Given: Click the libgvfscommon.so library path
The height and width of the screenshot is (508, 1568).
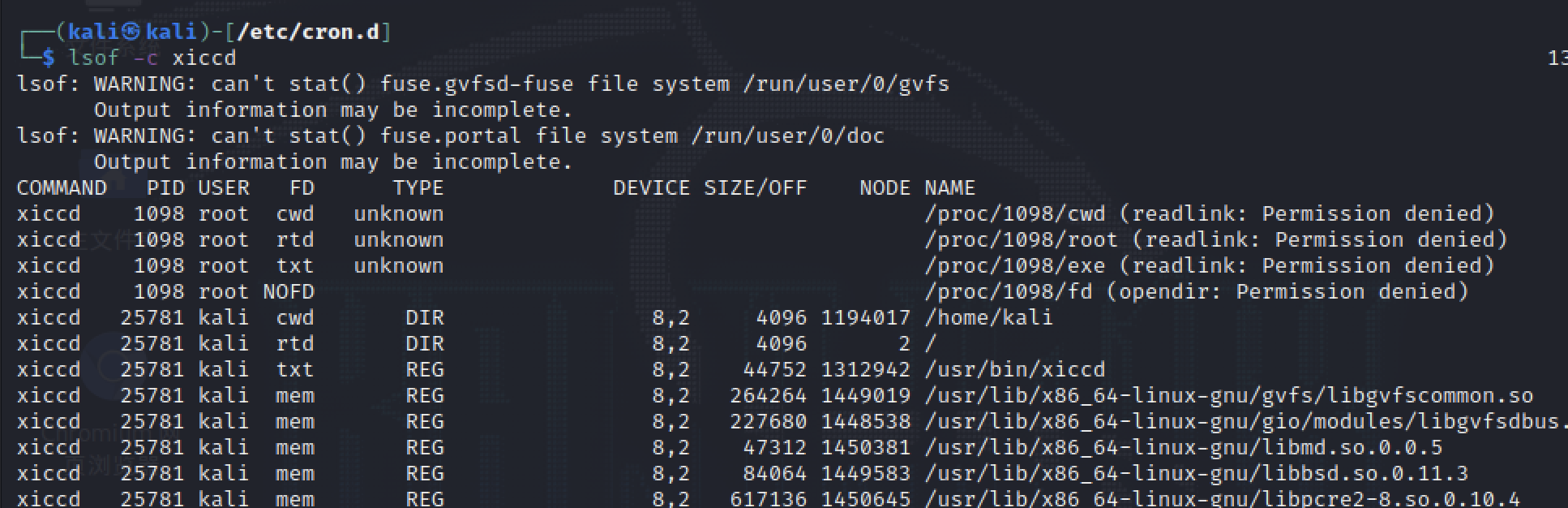Looking at the screenshot, I should [x=1228, y=395].
